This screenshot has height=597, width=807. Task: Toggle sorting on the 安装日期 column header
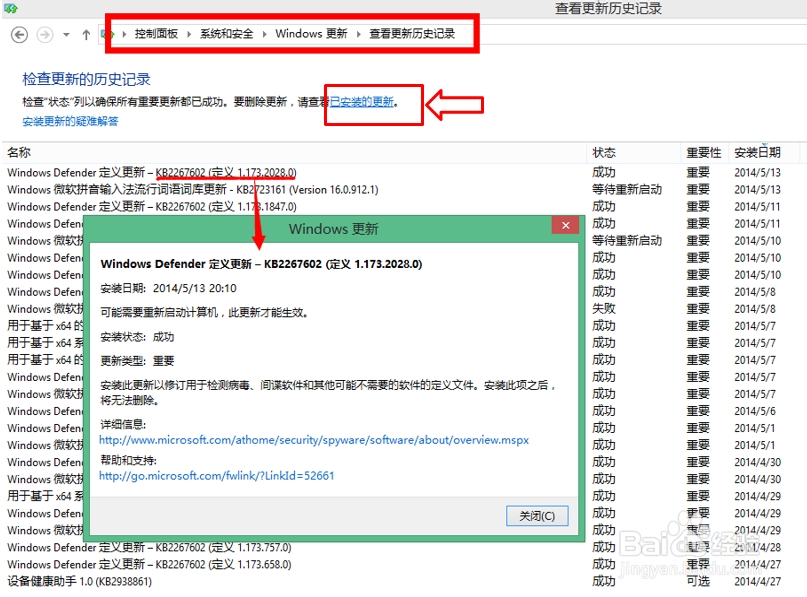click(759, 152)
